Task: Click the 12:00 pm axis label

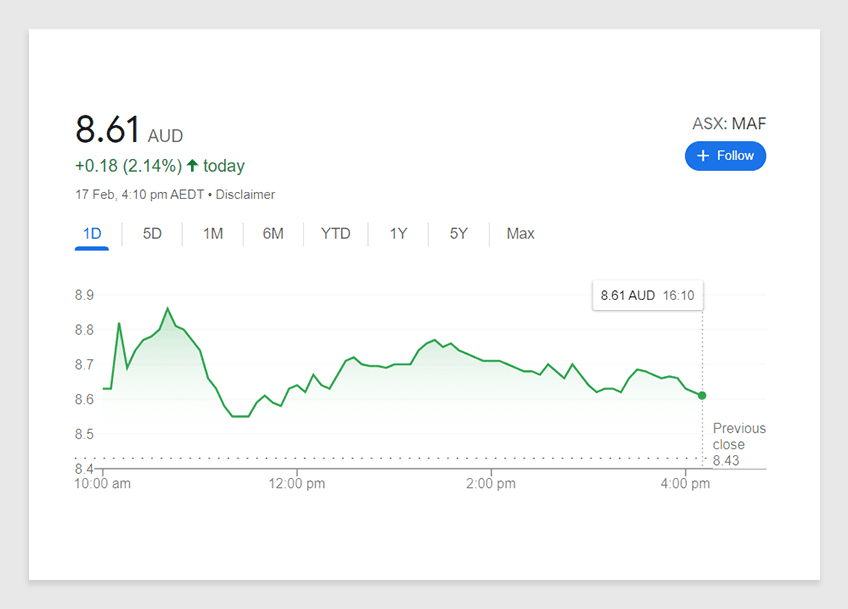Action: [x=296, y=484]
